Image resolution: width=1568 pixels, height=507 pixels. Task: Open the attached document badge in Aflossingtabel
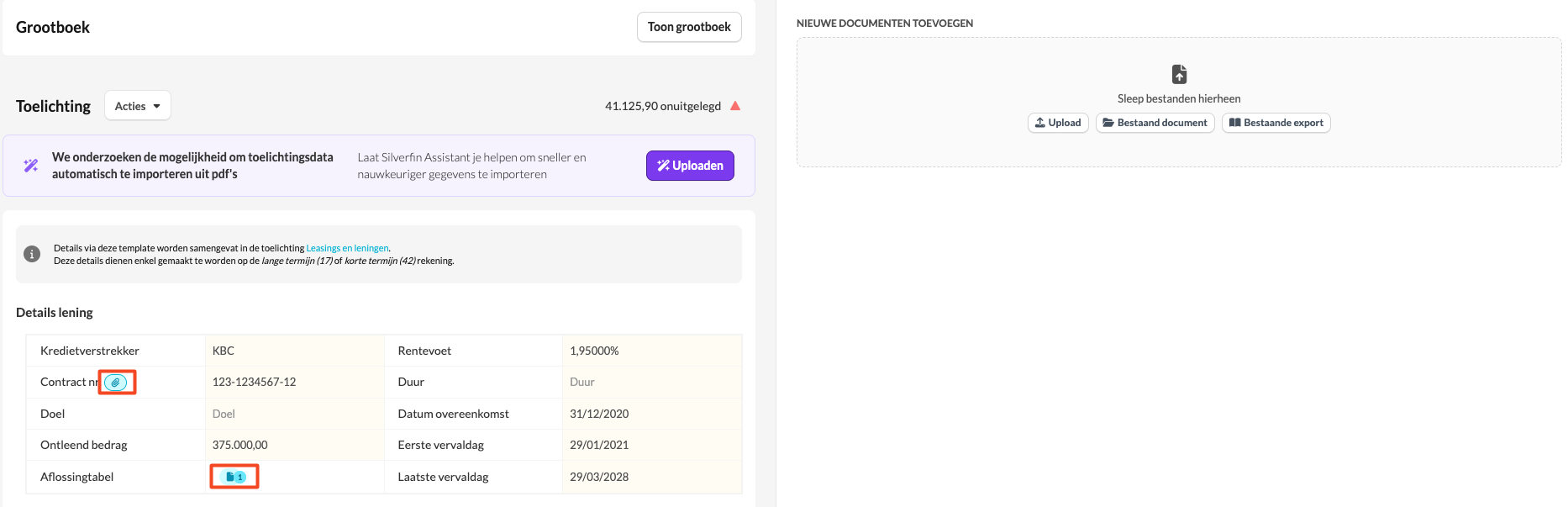(x=234, y=477)
